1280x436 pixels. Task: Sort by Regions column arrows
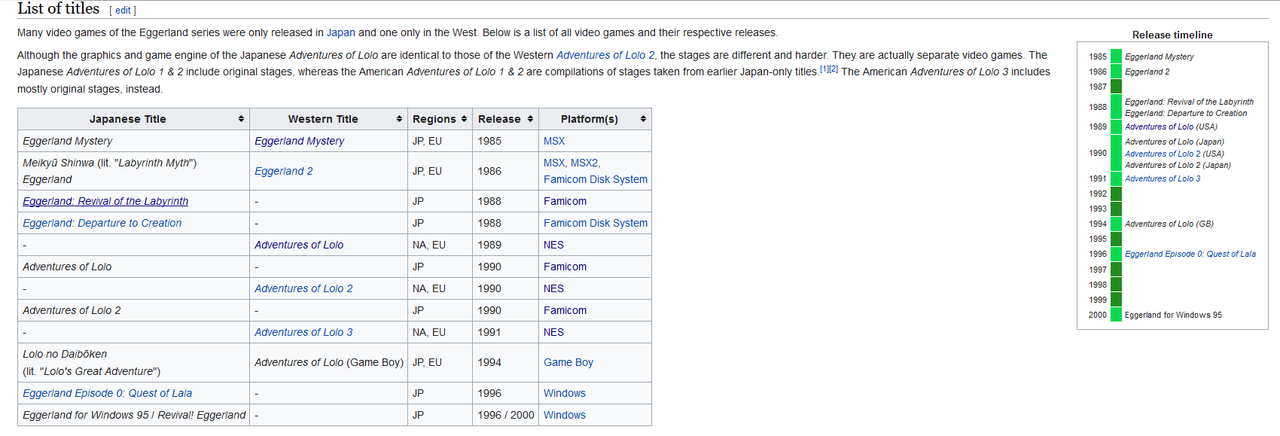point(464,119)
